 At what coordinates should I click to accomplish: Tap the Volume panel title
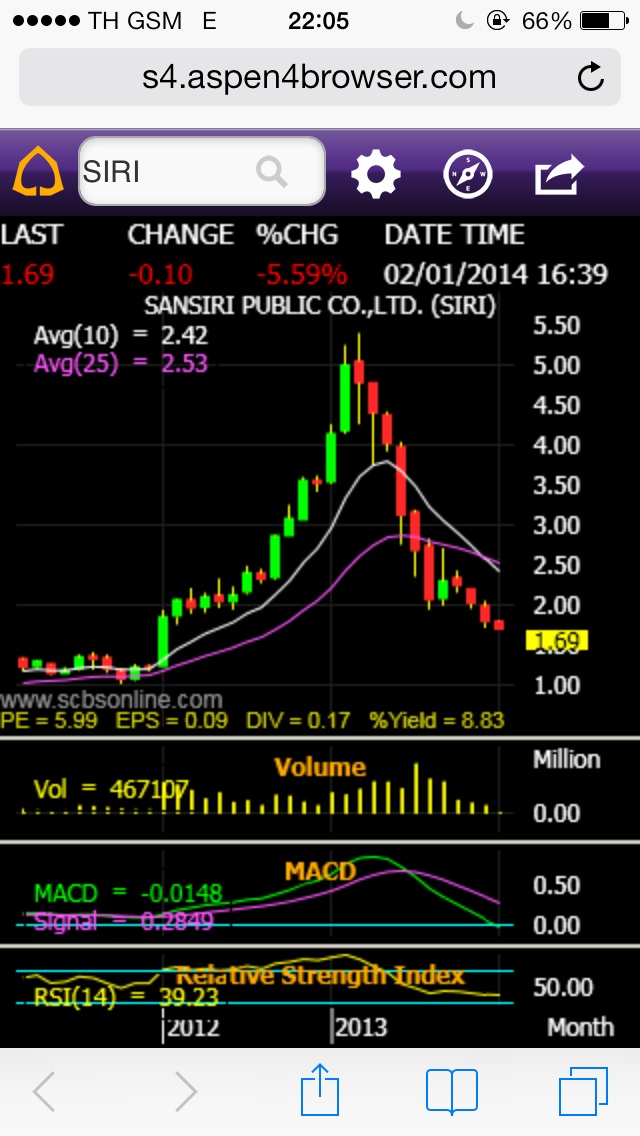(x=320, y=767)
